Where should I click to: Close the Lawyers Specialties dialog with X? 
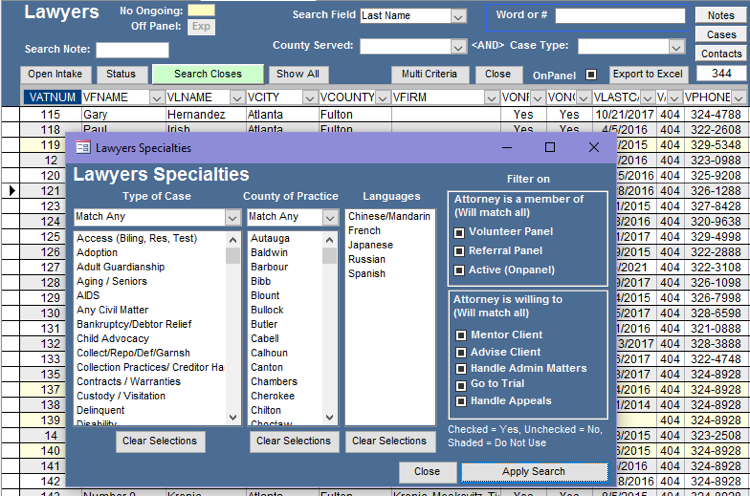click(594, 147)
